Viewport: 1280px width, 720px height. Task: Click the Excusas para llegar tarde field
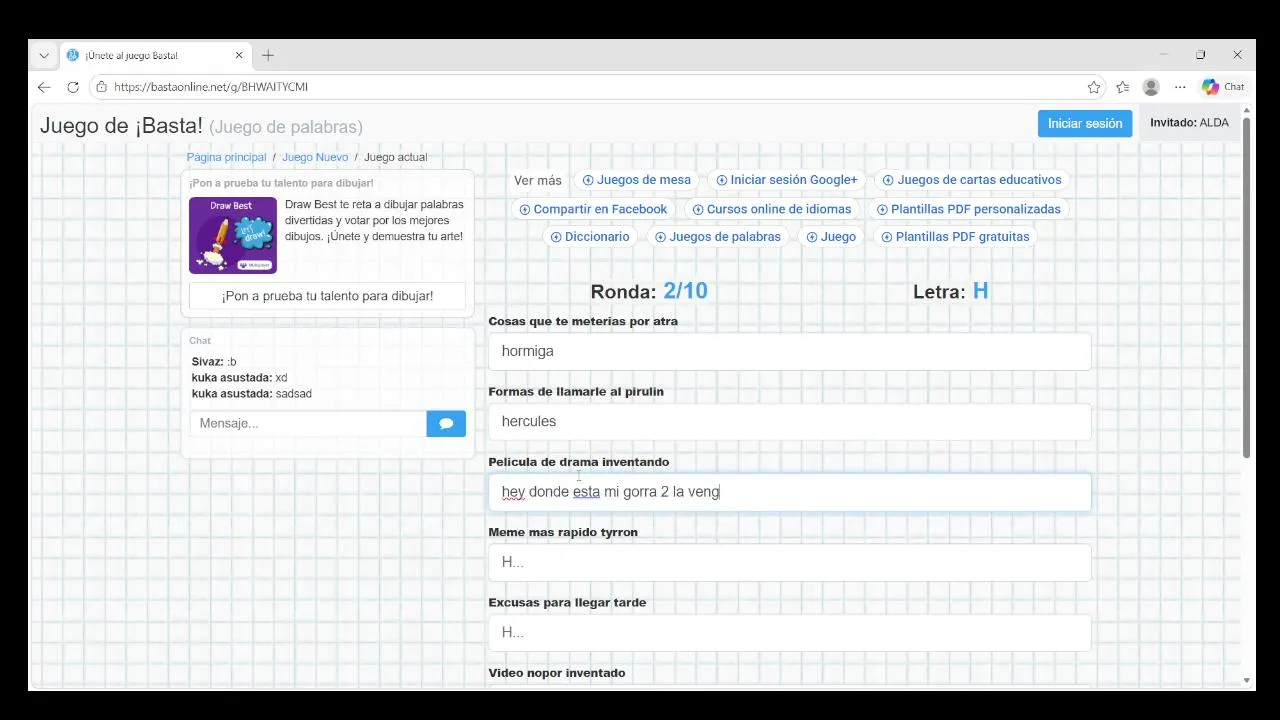tap(790, 632)
